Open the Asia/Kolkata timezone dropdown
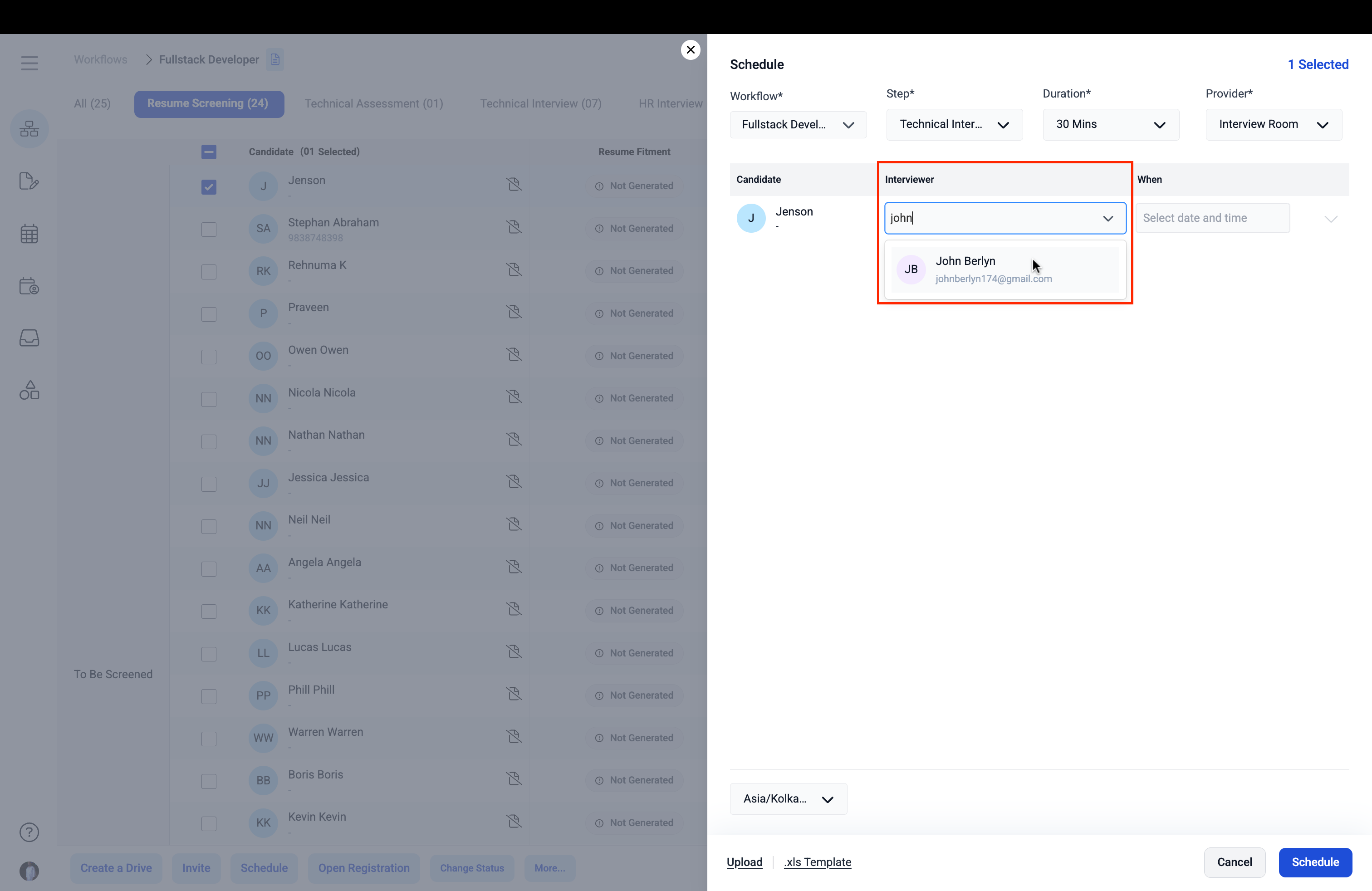This screenshot has width=1372, height=891. 788,799
